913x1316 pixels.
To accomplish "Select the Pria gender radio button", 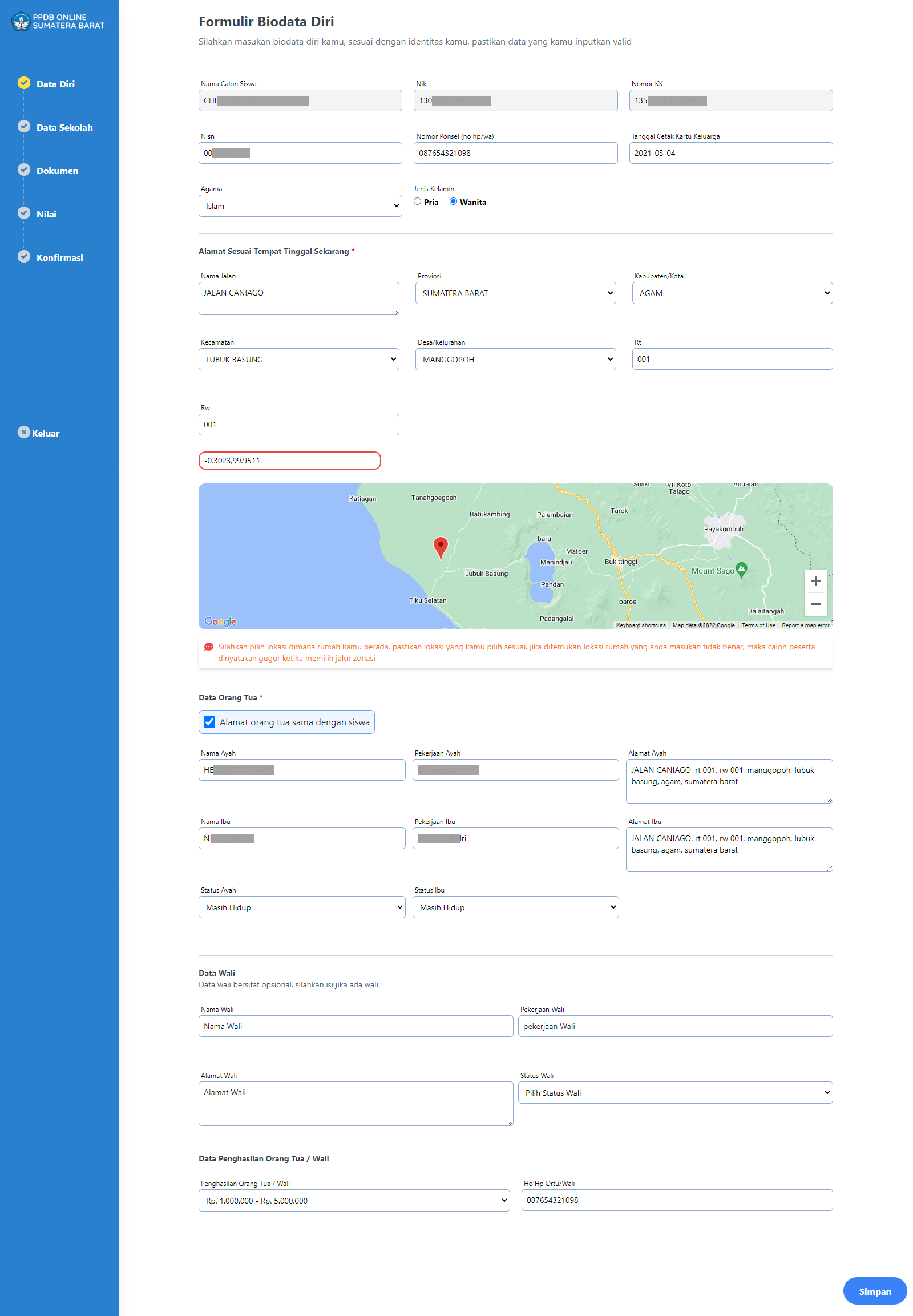I will [x=418, y=201].
